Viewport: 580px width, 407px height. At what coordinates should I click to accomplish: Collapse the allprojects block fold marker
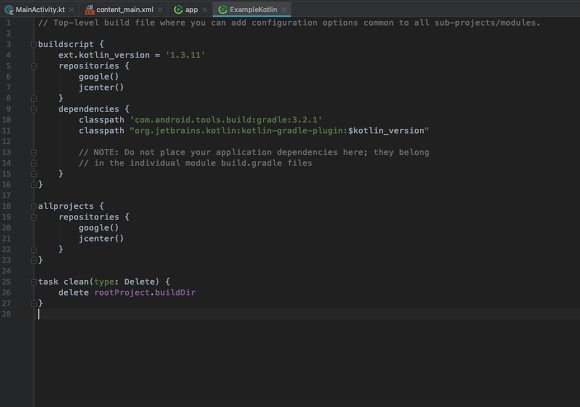point(34,206)
